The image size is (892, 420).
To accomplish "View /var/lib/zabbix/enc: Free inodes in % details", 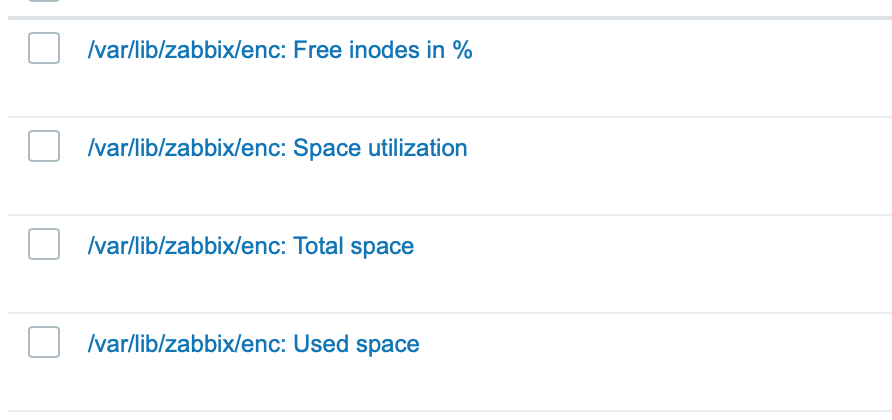I will point(279,50).
